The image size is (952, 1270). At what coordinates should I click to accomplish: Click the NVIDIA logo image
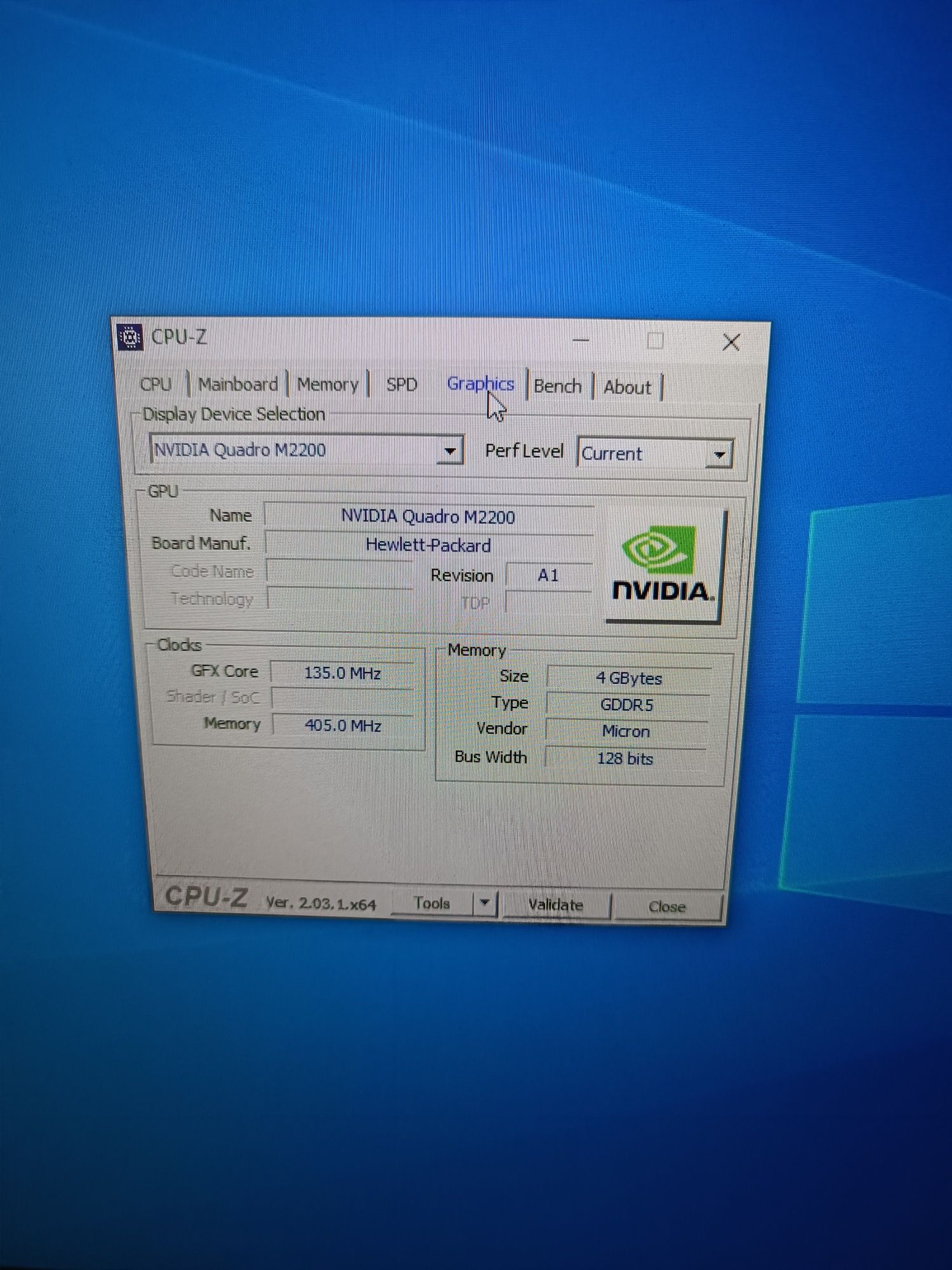tap(664, 566)
